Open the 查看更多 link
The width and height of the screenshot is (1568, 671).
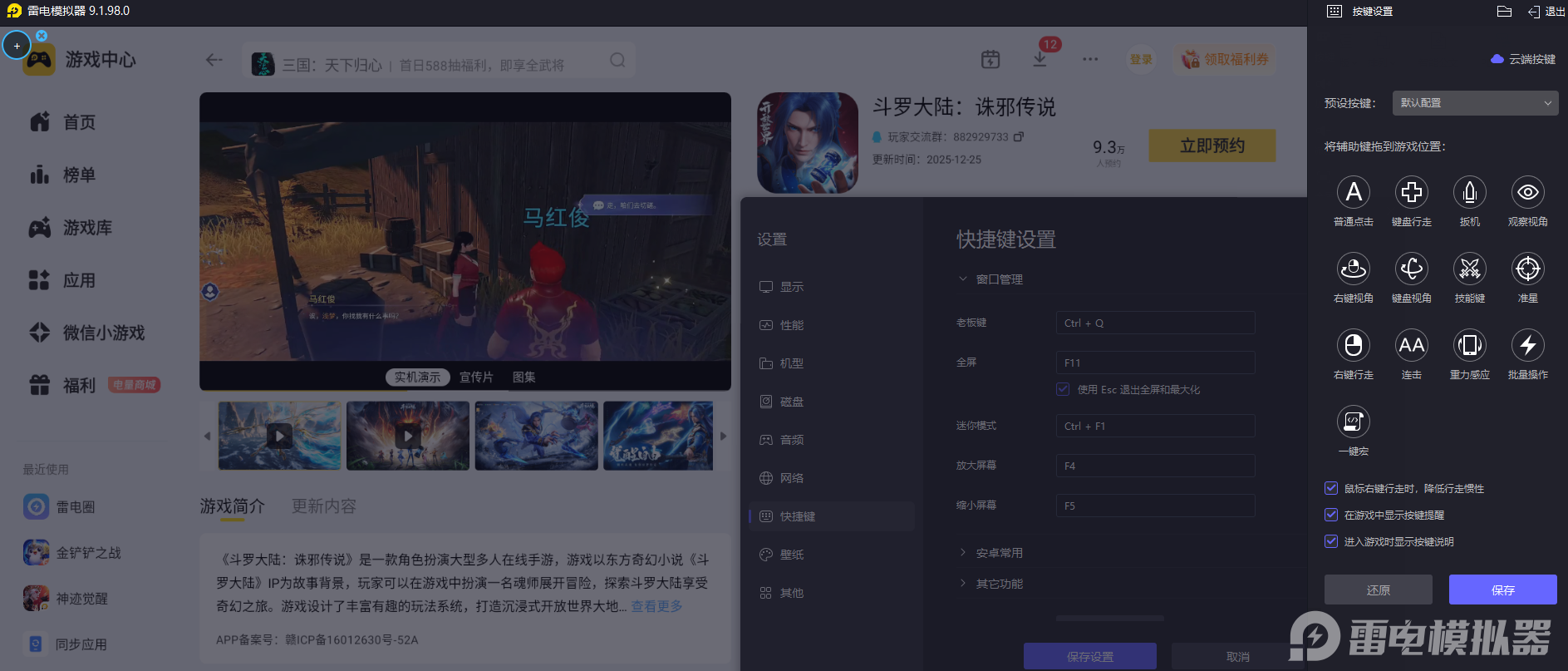pyautogui.click(x=656, y=606)
